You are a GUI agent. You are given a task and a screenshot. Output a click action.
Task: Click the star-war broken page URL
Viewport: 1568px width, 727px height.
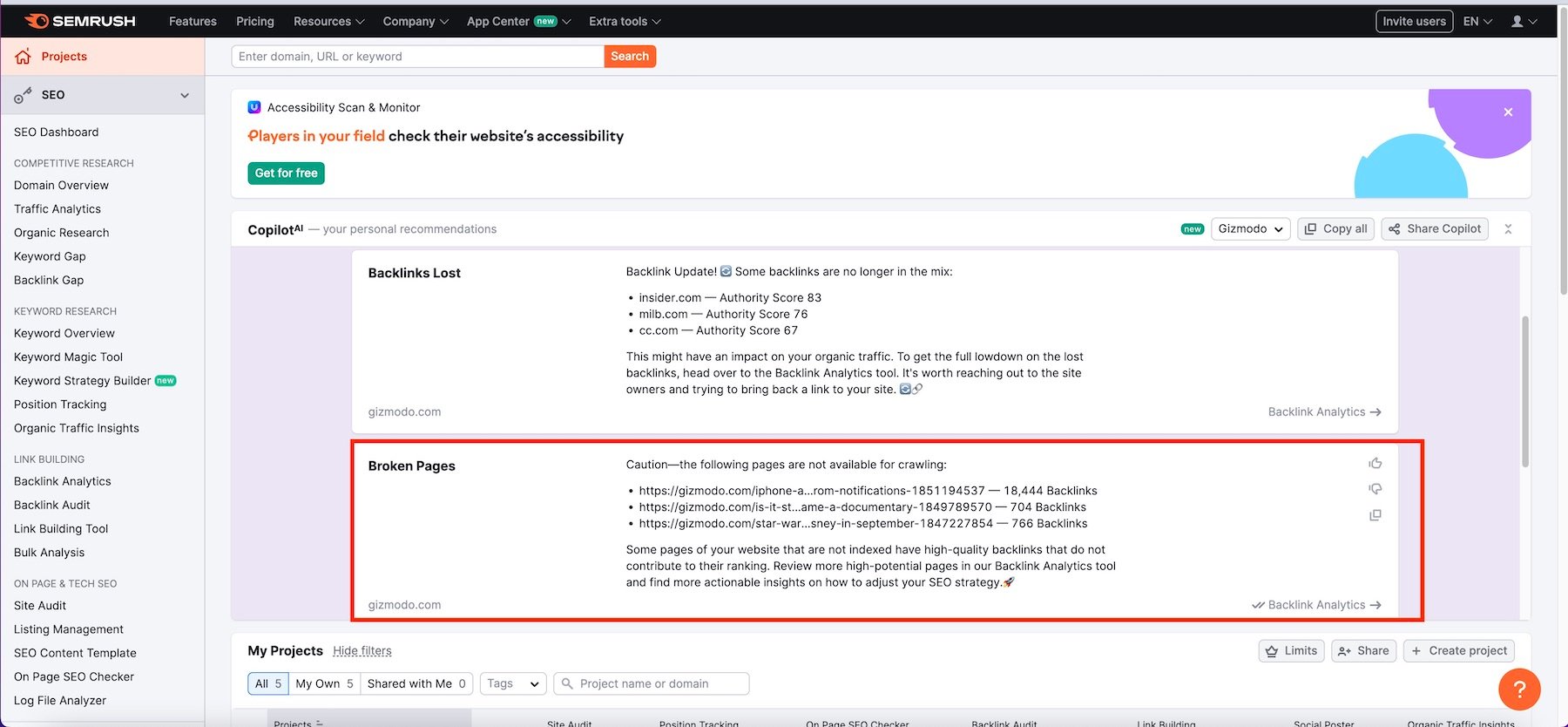[x=815, y=524]
